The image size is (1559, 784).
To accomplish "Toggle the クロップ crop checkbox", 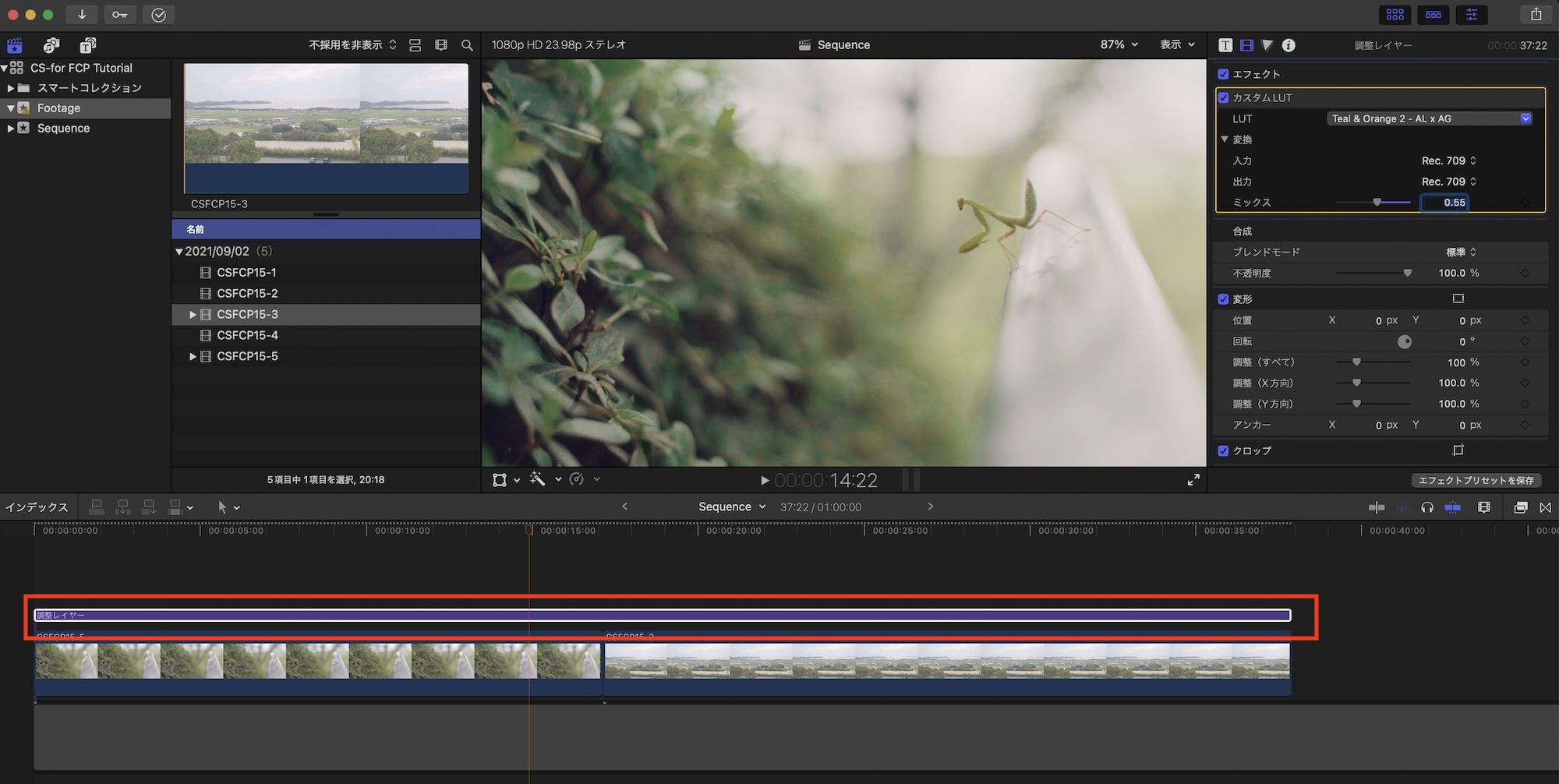I will 1223,450.
